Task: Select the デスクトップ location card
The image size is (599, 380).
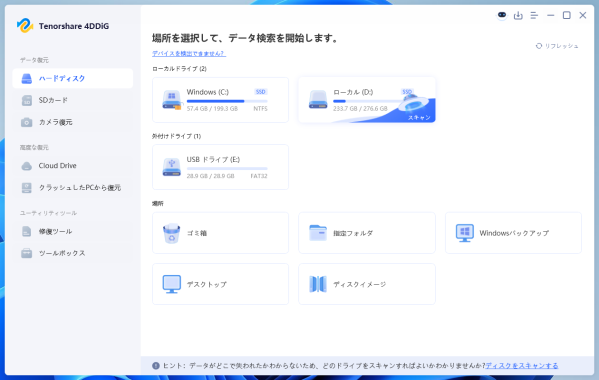Action: coord(220,284)
